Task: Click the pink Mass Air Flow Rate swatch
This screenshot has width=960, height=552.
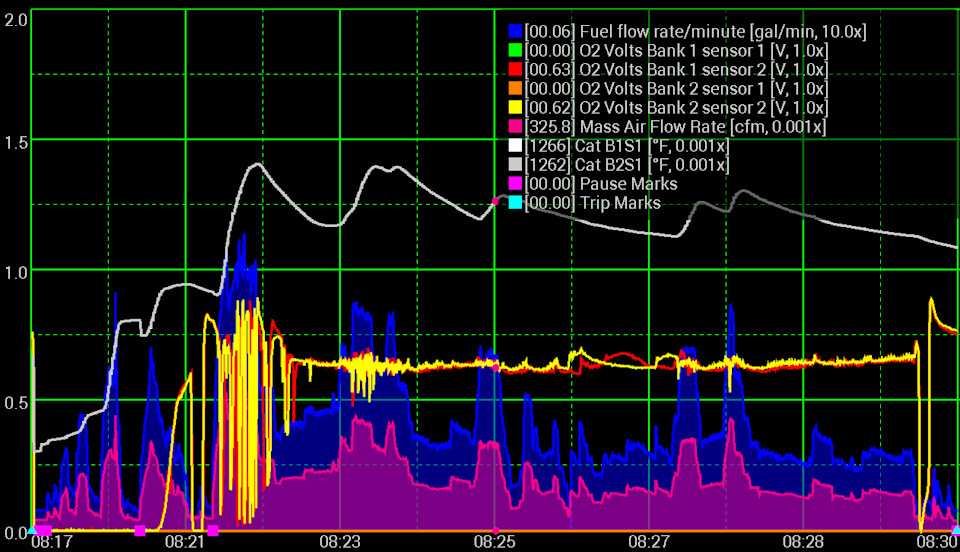Action: pos(516,126)
